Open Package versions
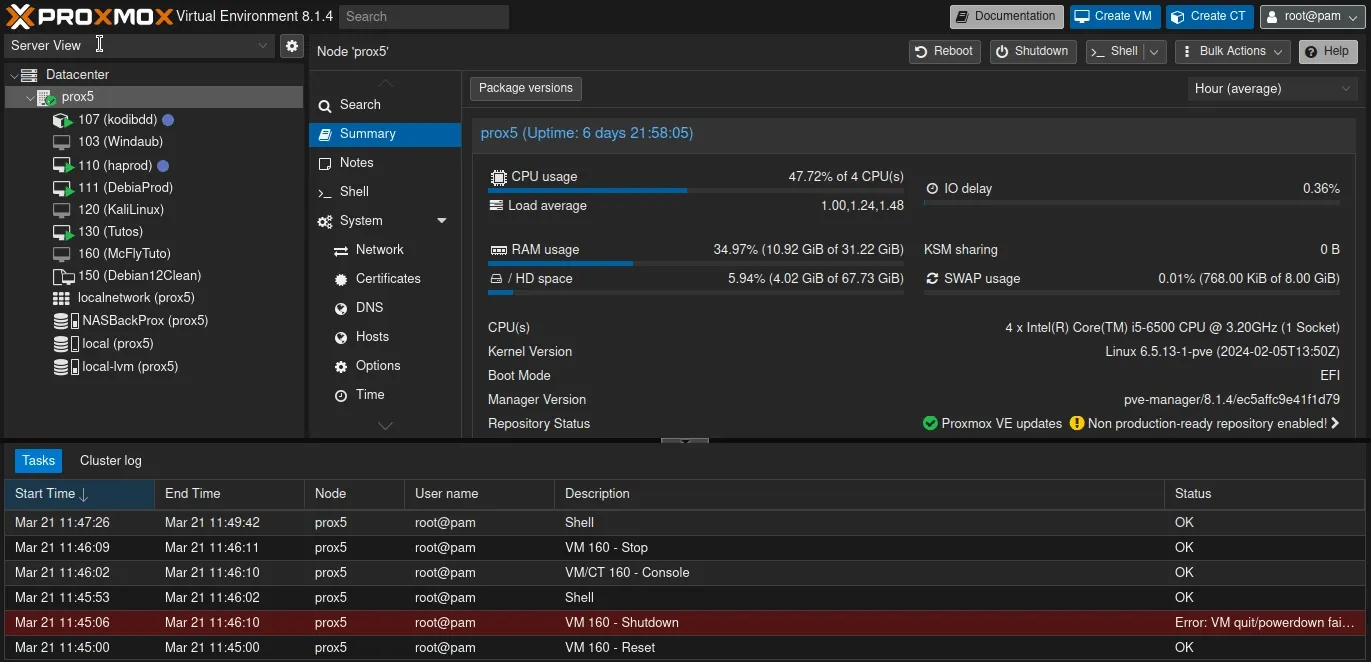The height and width of the screenshot is (662, 1371). pyautogui.click(x=525, y=88)
